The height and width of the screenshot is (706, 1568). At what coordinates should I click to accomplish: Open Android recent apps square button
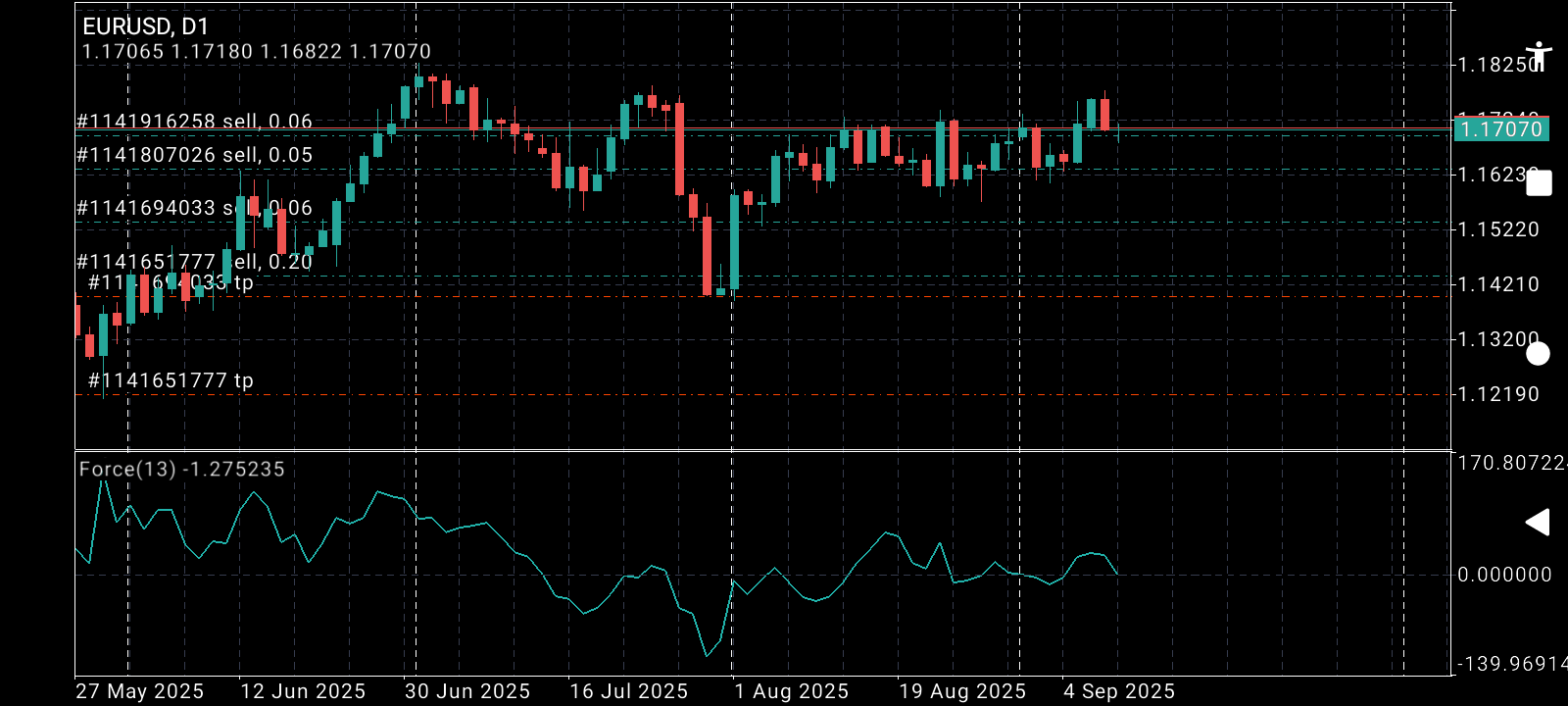pyautogui.click(x=1539, y=183)
